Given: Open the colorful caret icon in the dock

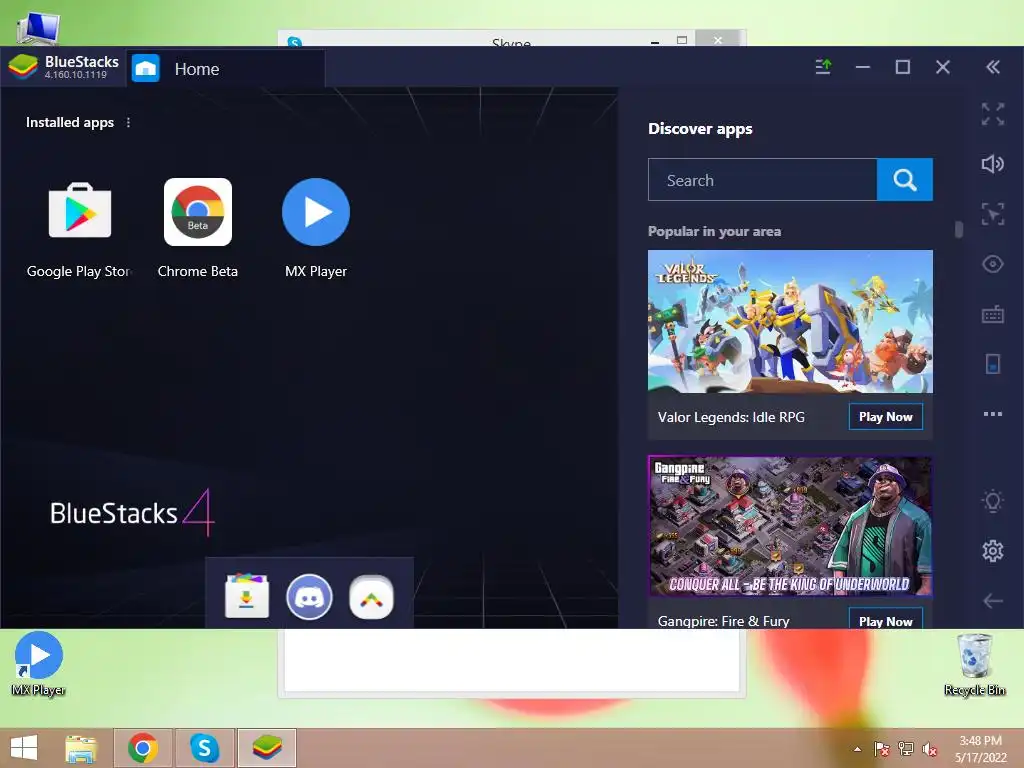Looking at the screenshot, I should click(372, 596).
